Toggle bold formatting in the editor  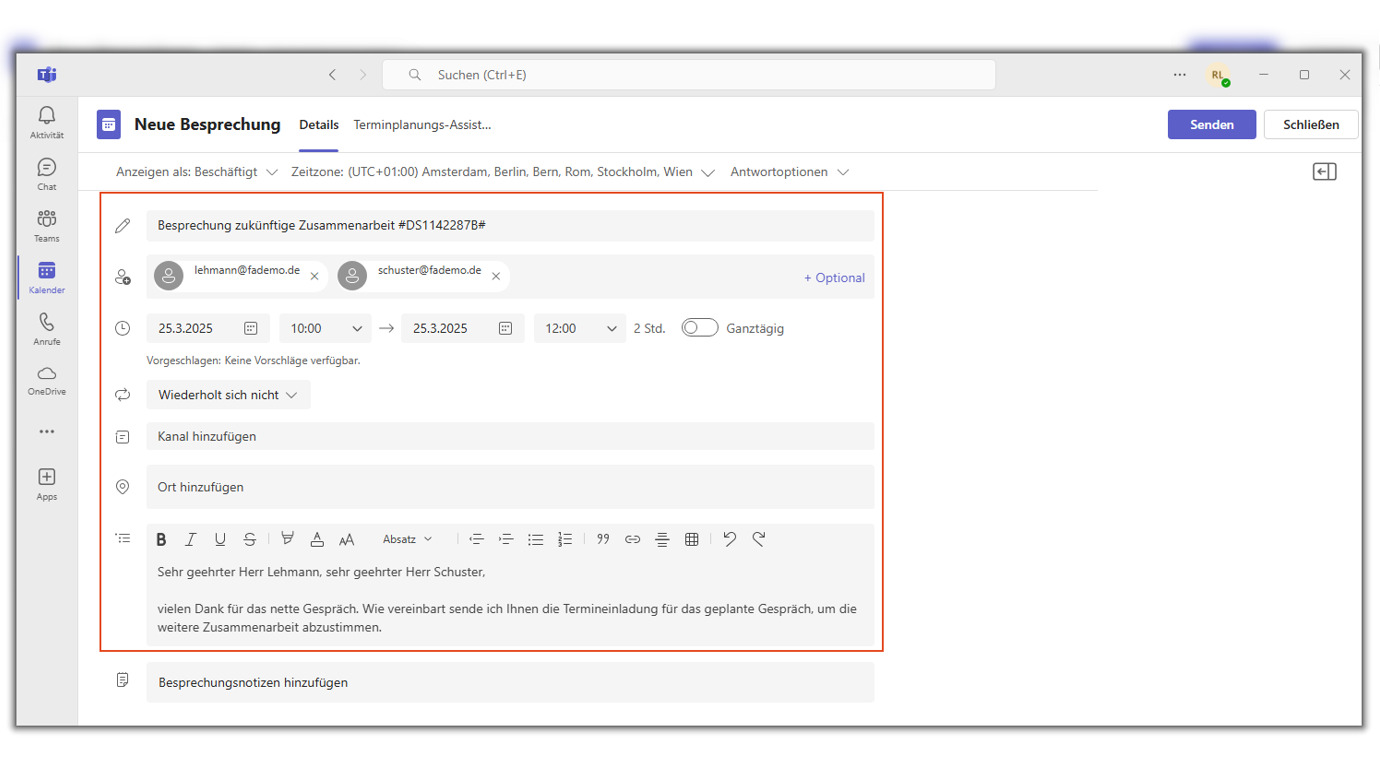pos(161,539)
